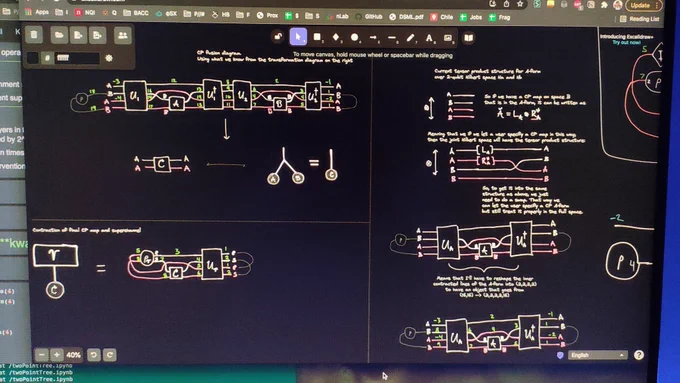Expand the BACC bookmark folder
The width and height of the screenshot is (680, 383).
point(136,13)
